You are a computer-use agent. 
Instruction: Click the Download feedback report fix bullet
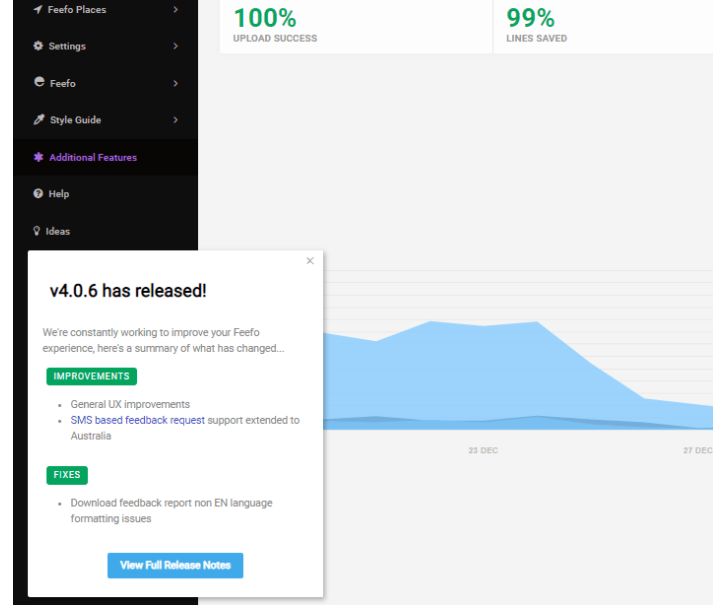point(172,510)
